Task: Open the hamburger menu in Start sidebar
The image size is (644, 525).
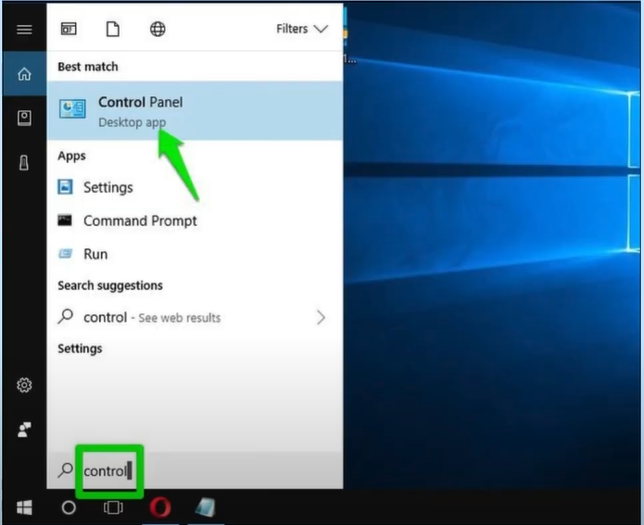Action: point(24,29)
